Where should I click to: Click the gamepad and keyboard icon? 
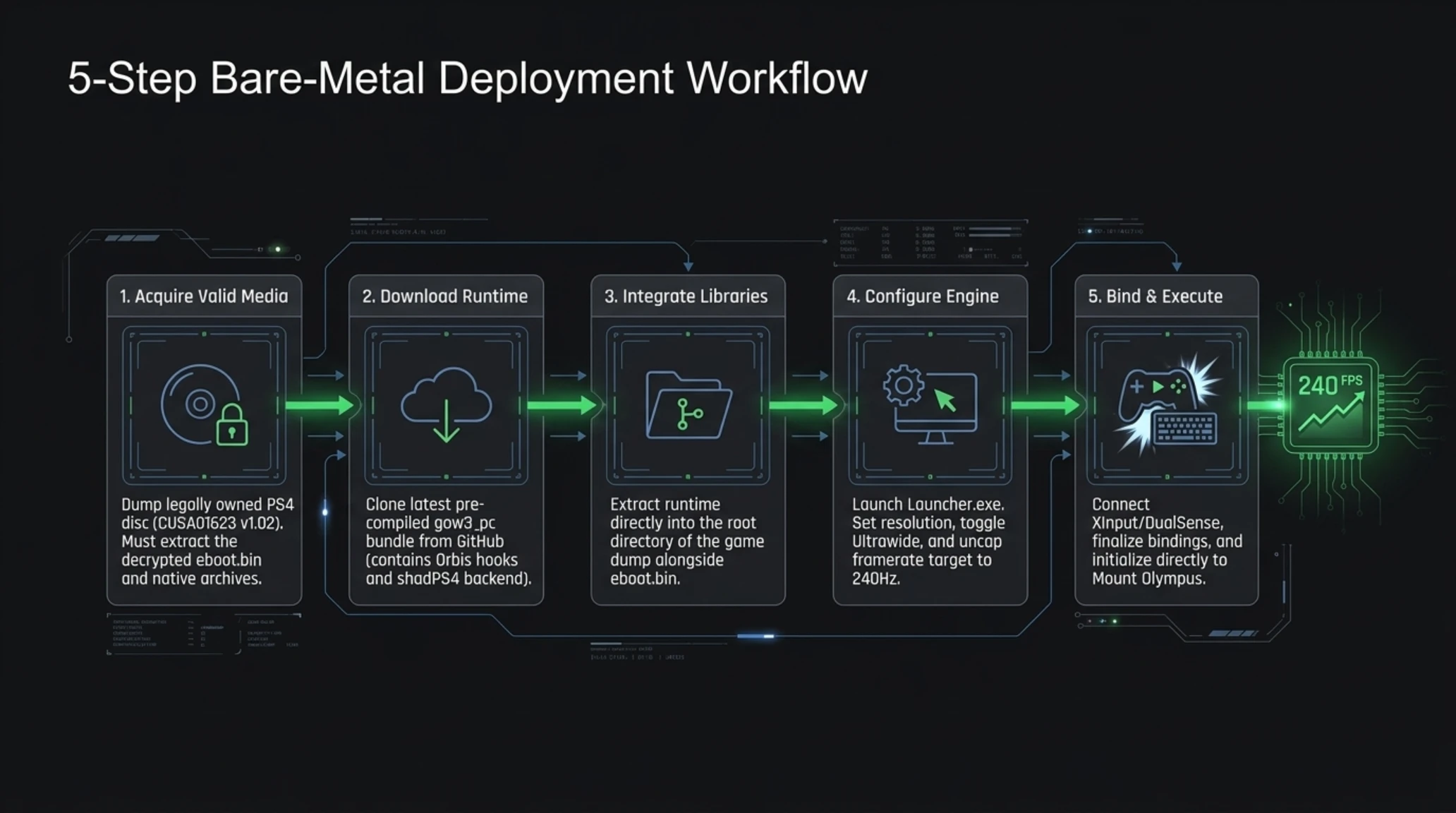pos(1168,404)
